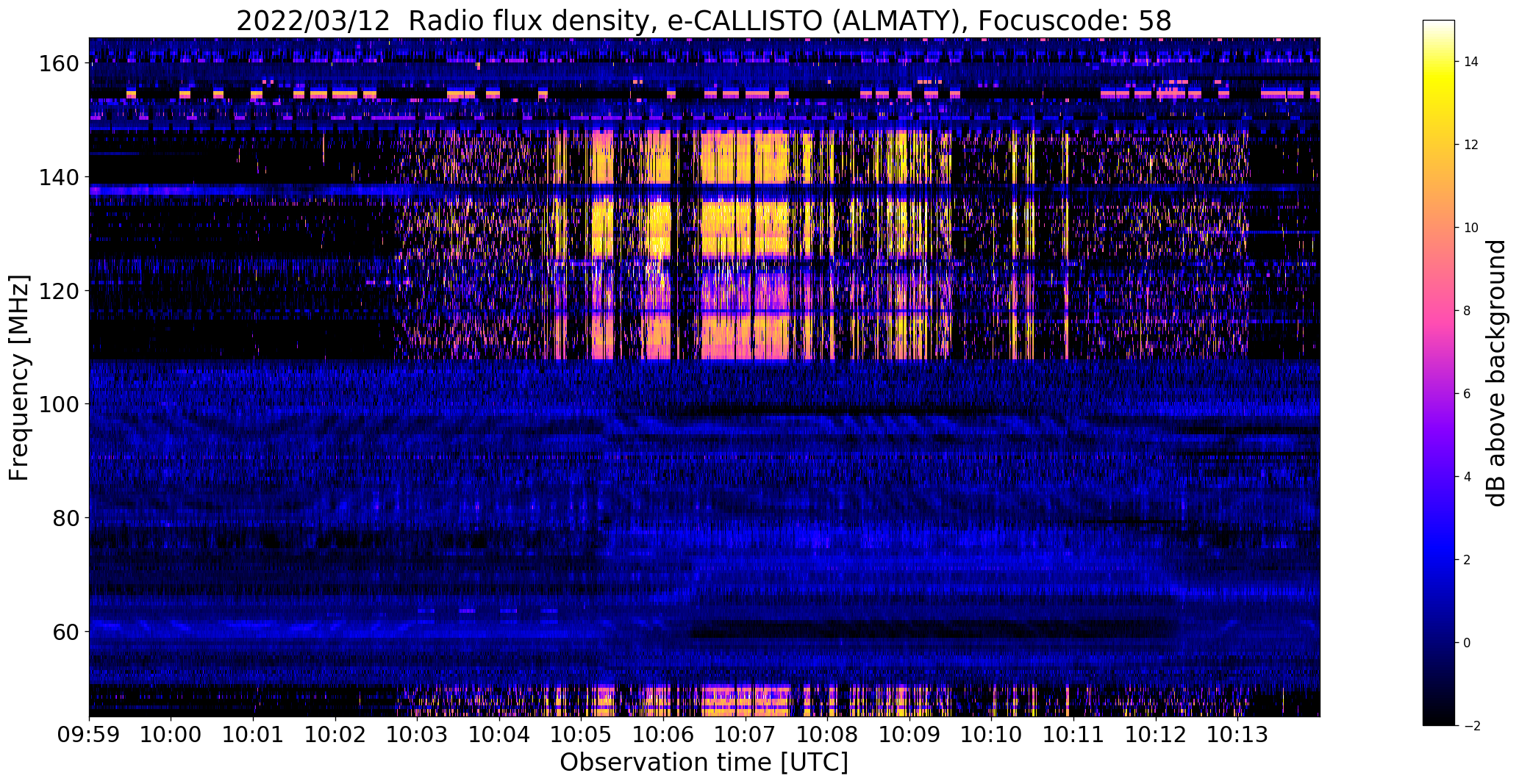Click the 10:13 time tick label

click(1238, 734)
